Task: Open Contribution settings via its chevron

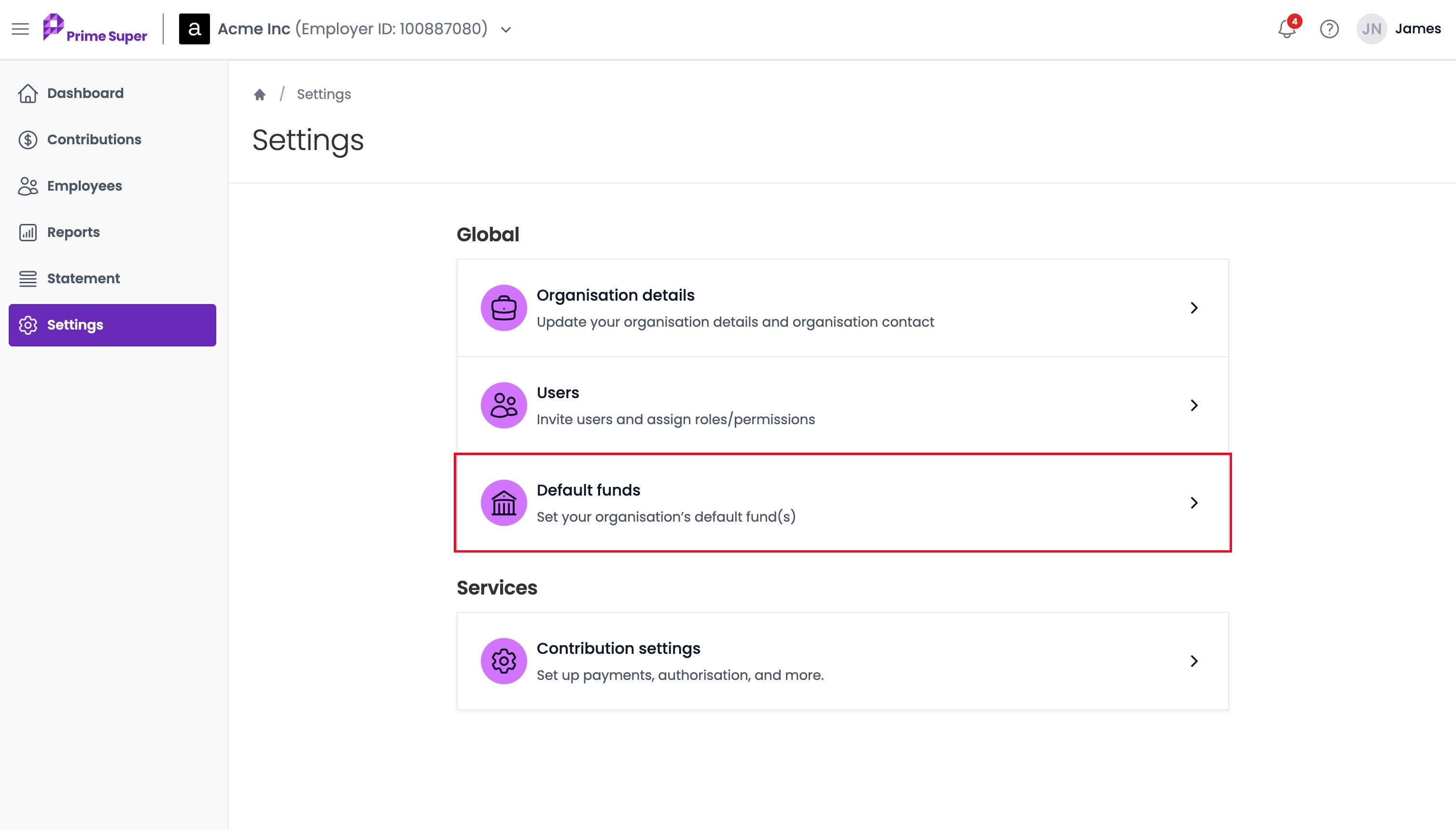Action: [1194, 661]
